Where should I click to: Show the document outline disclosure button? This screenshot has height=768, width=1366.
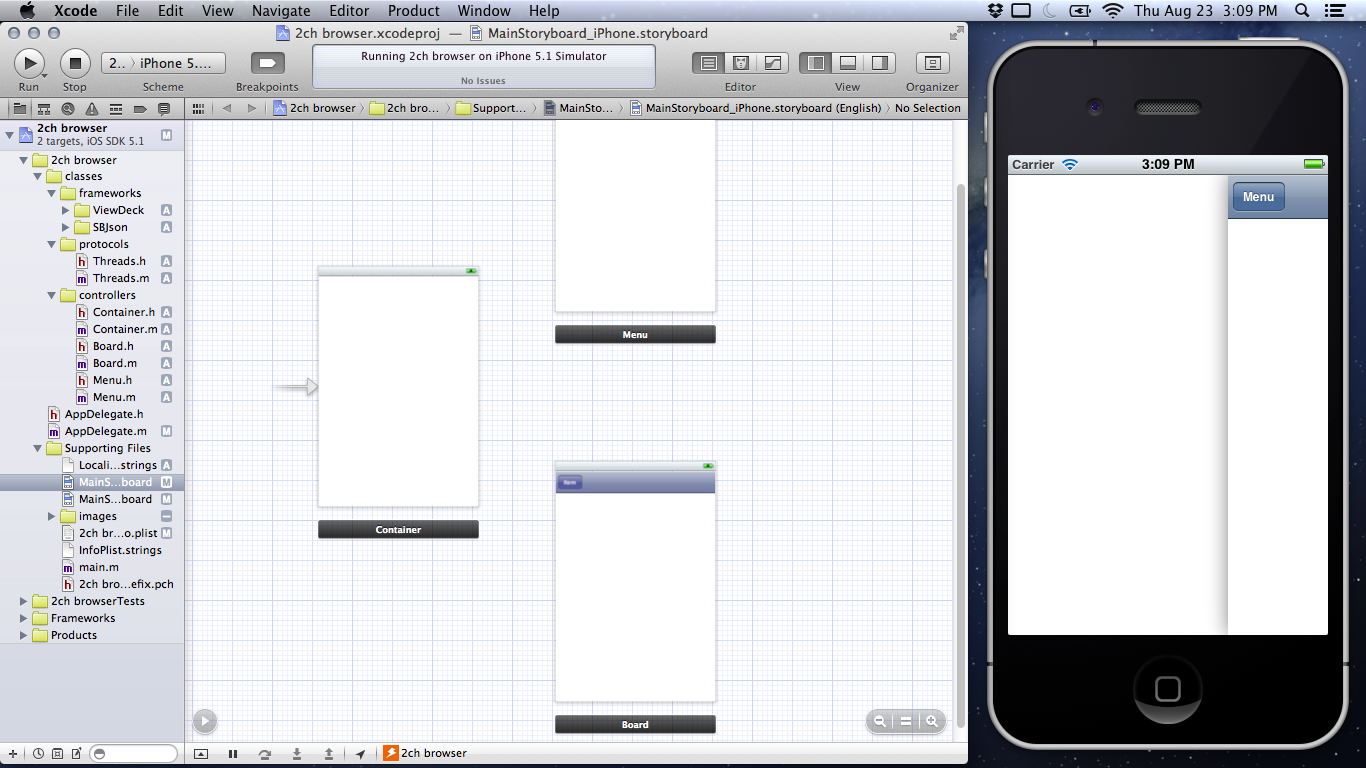[x=204, y=721]
